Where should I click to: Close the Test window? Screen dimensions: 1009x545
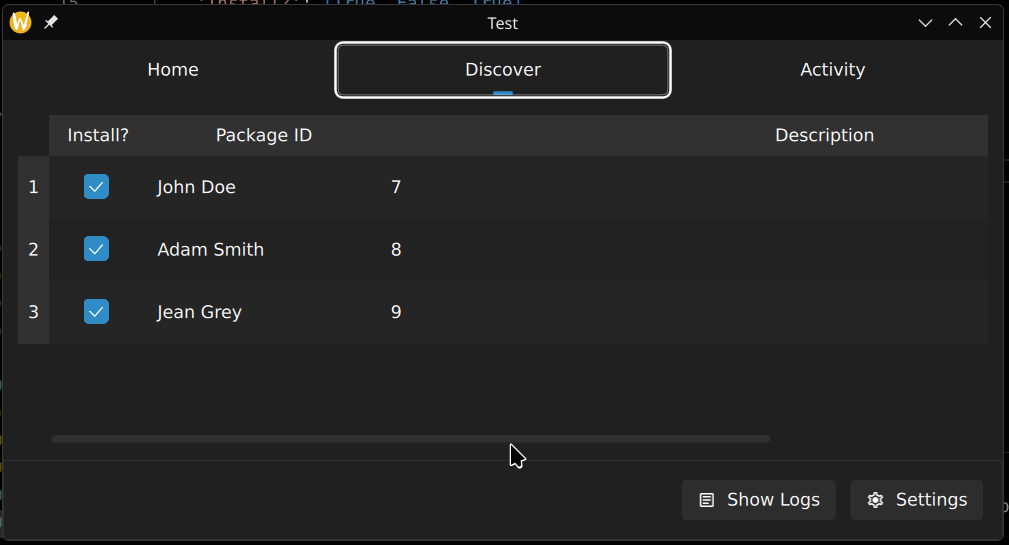pos(986,23)
